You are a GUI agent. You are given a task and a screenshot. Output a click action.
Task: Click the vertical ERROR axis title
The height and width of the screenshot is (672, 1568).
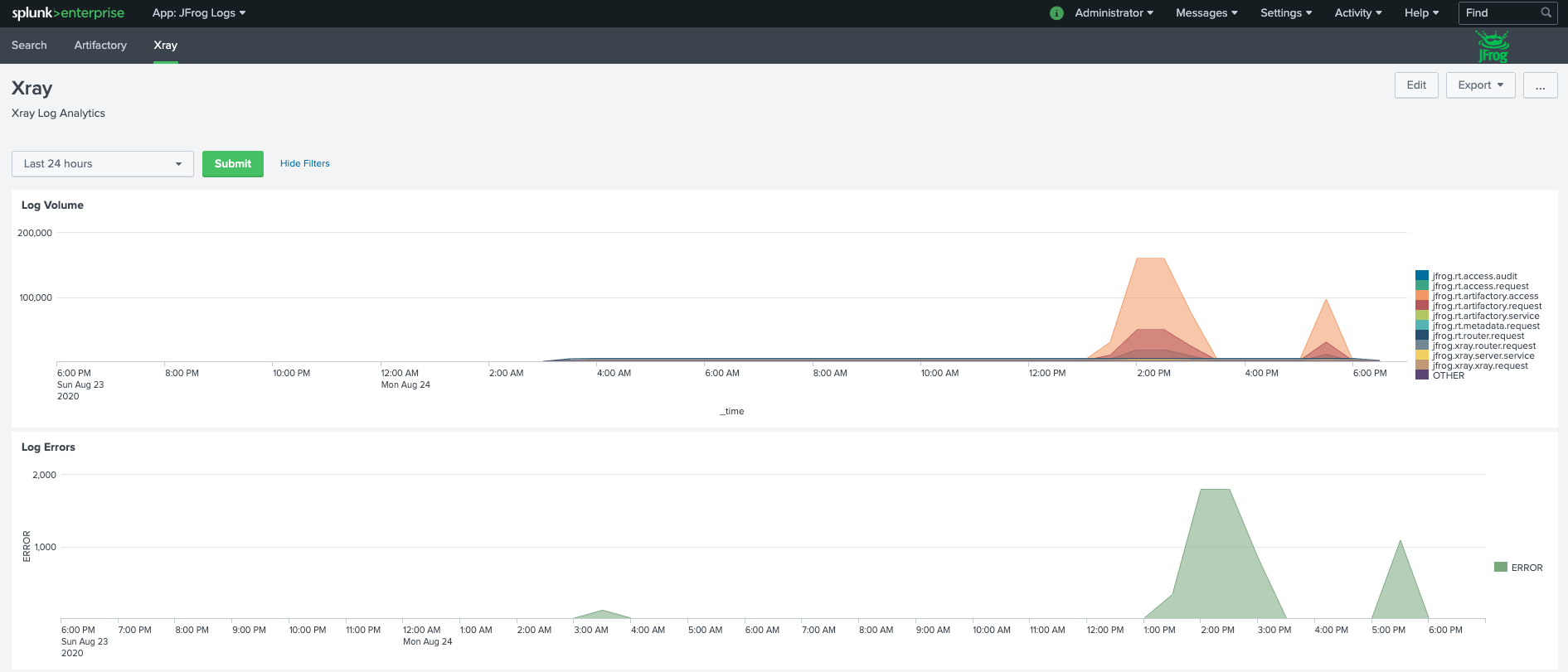point(27,546)
